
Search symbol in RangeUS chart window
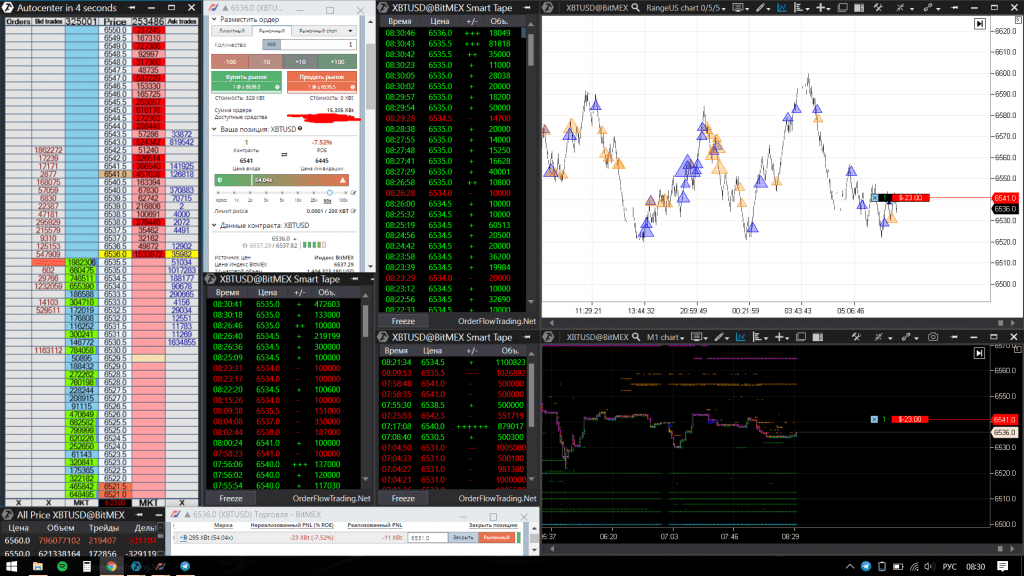pyautogui.click(x=635, y=8)
